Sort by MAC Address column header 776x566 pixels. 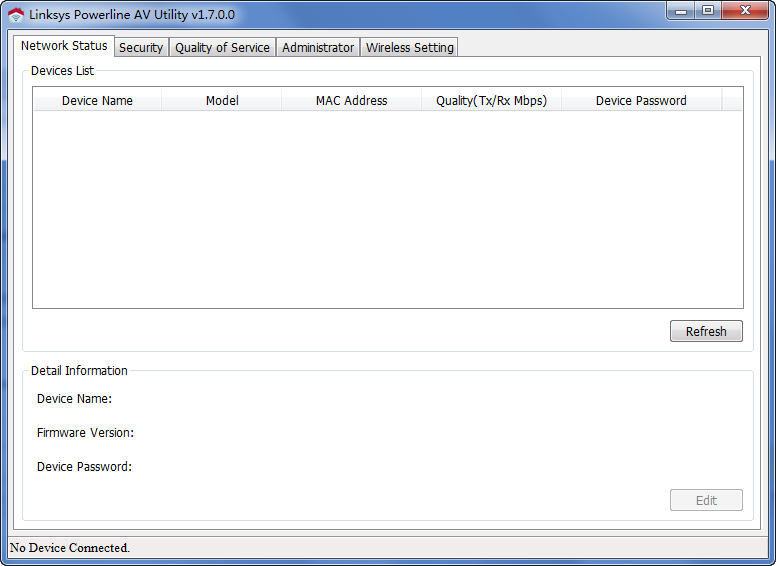click(351, 100)
